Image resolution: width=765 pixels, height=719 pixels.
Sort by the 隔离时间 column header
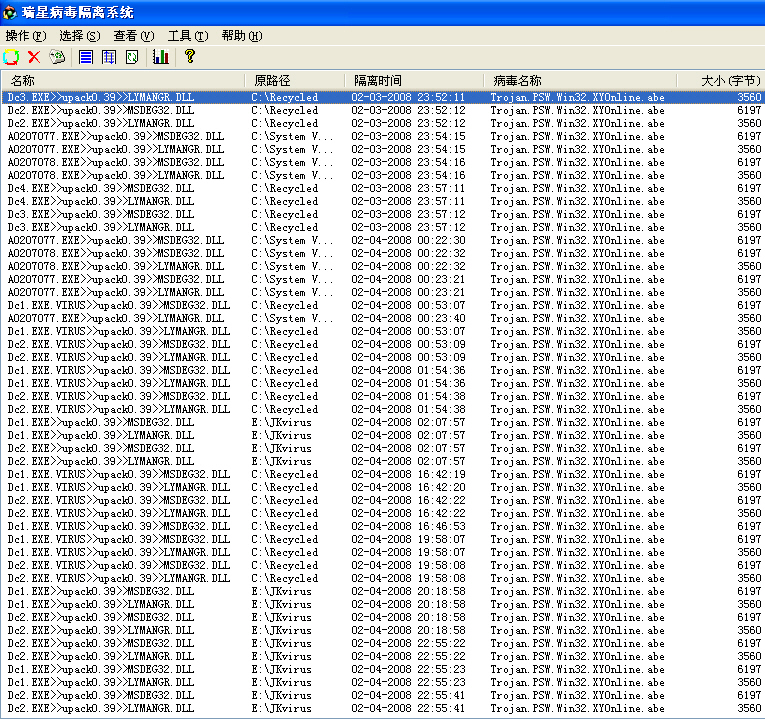tap(414, 80)
